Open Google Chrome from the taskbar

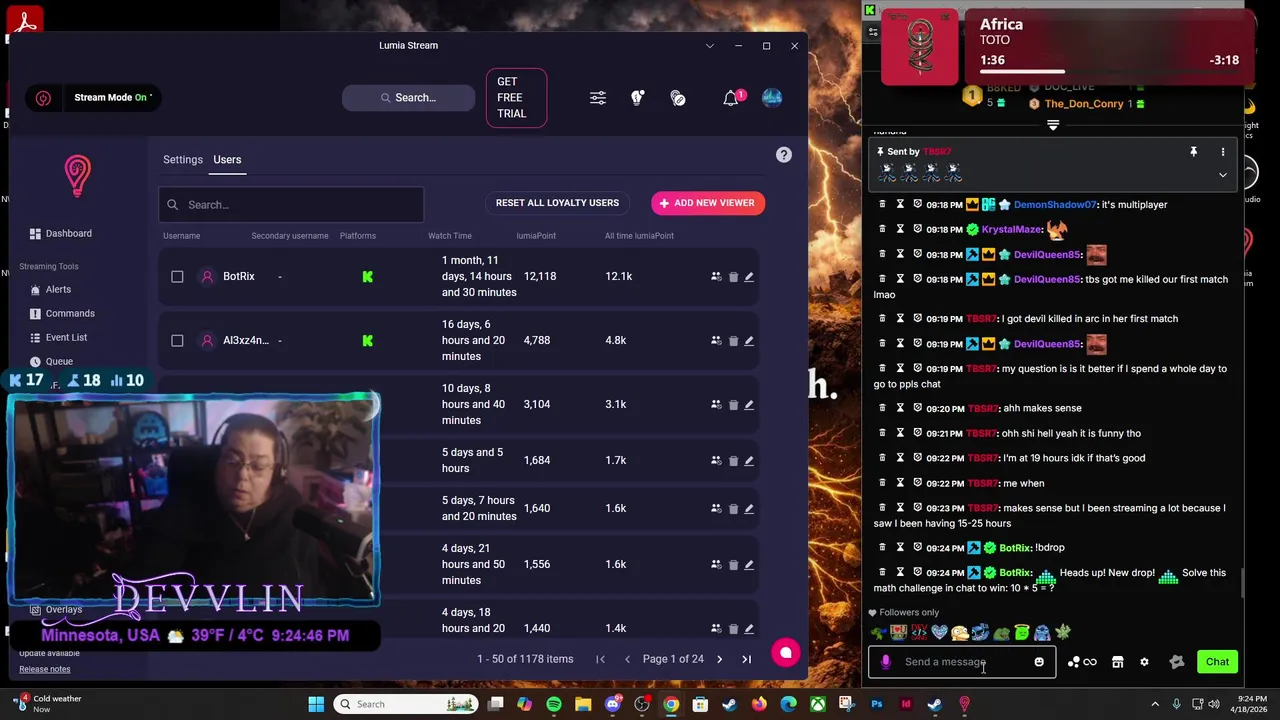(x=671, y=704)
